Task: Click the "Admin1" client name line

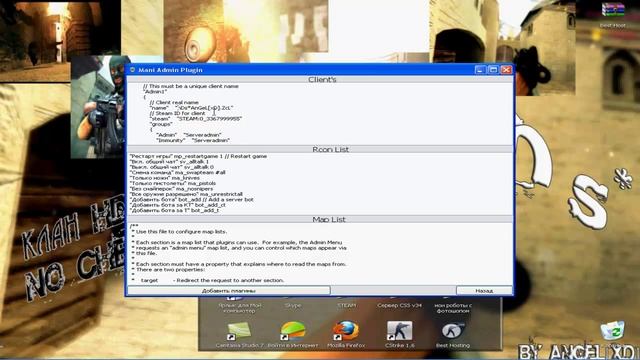Action: pos(156,92)
